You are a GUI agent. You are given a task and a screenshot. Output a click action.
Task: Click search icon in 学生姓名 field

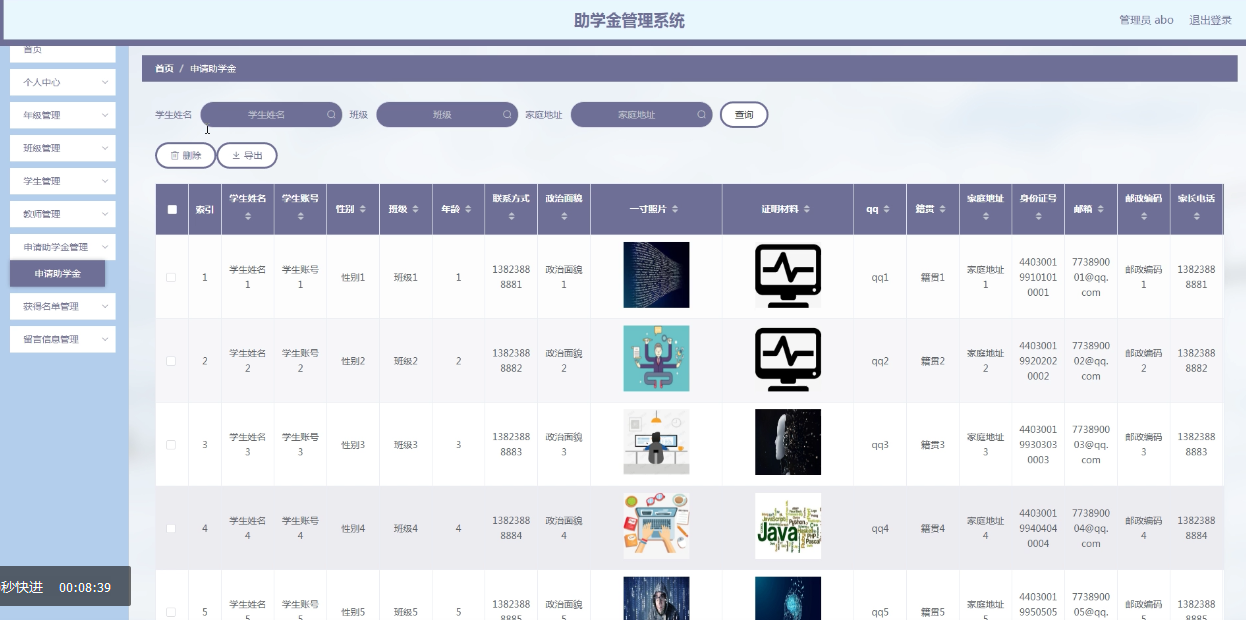[331, 115]
